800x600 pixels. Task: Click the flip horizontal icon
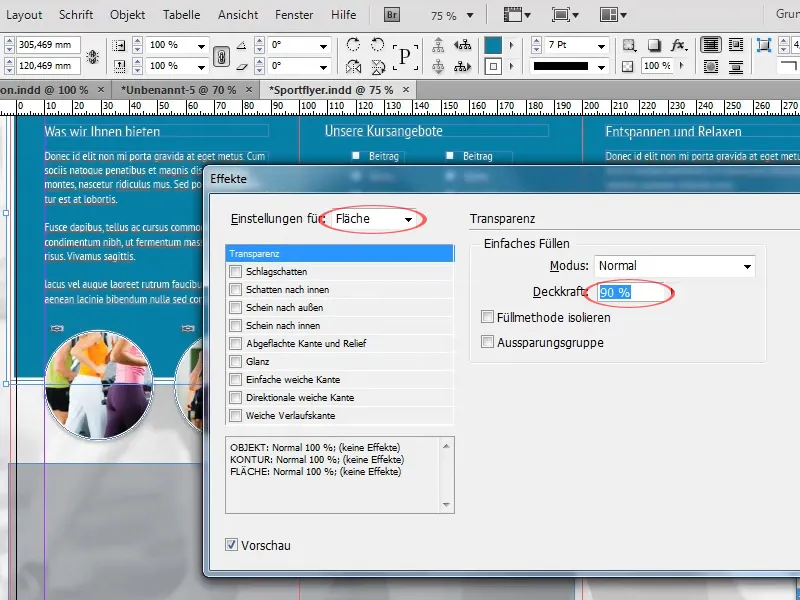pos(353,66)
